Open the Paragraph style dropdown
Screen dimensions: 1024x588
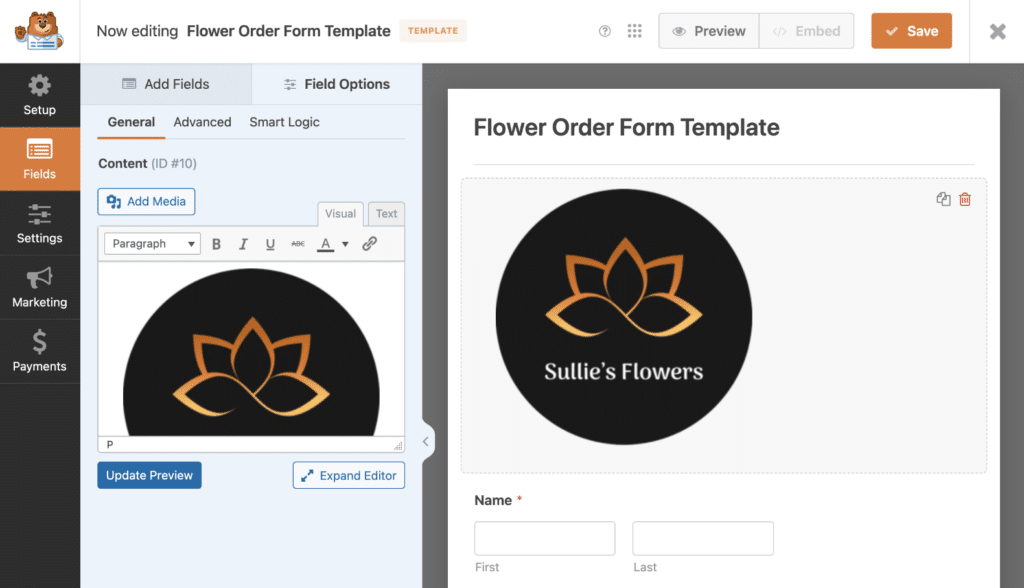coord(151,243)
